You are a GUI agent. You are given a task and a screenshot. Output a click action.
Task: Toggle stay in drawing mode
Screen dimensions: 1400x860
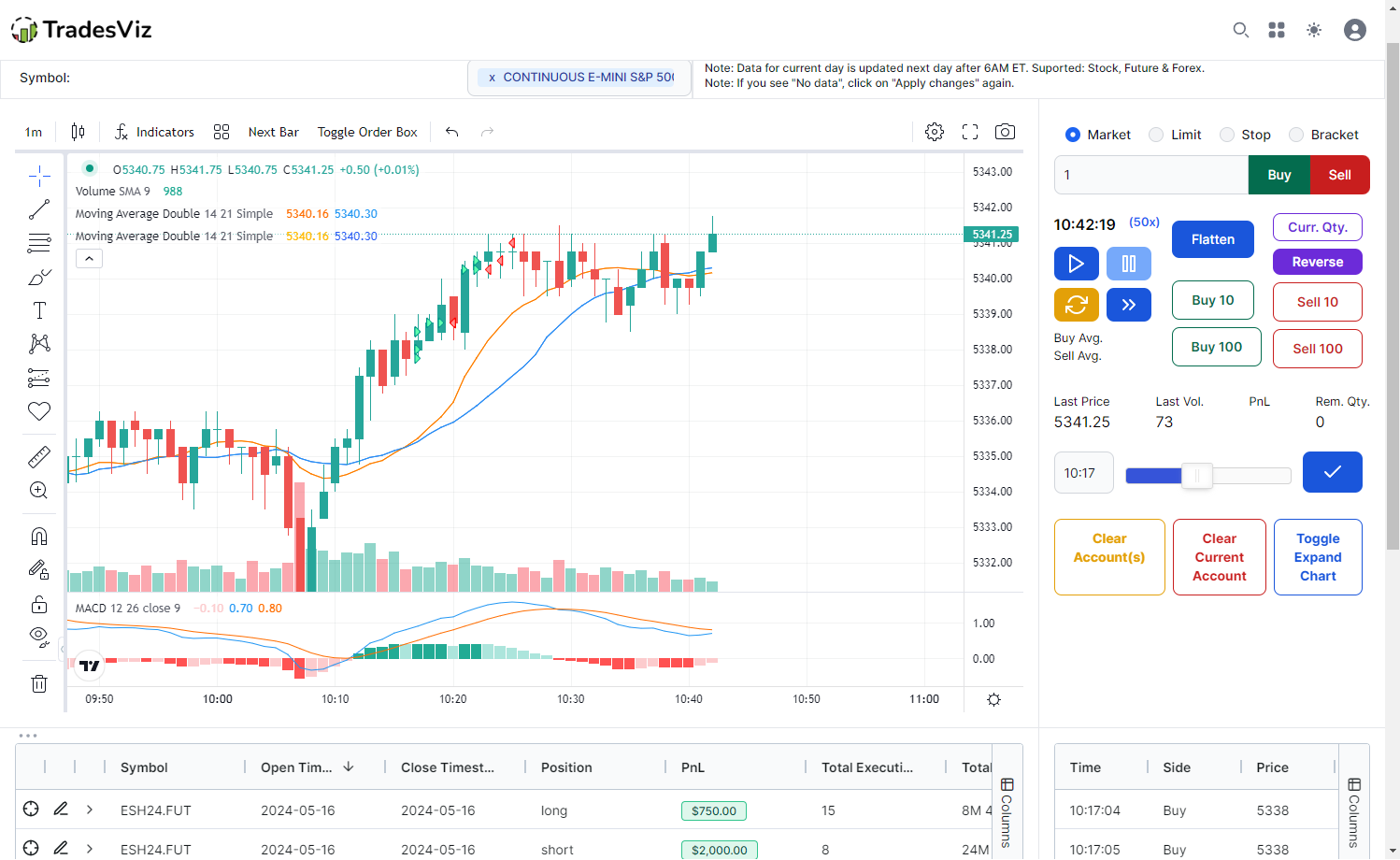(39, 569)
